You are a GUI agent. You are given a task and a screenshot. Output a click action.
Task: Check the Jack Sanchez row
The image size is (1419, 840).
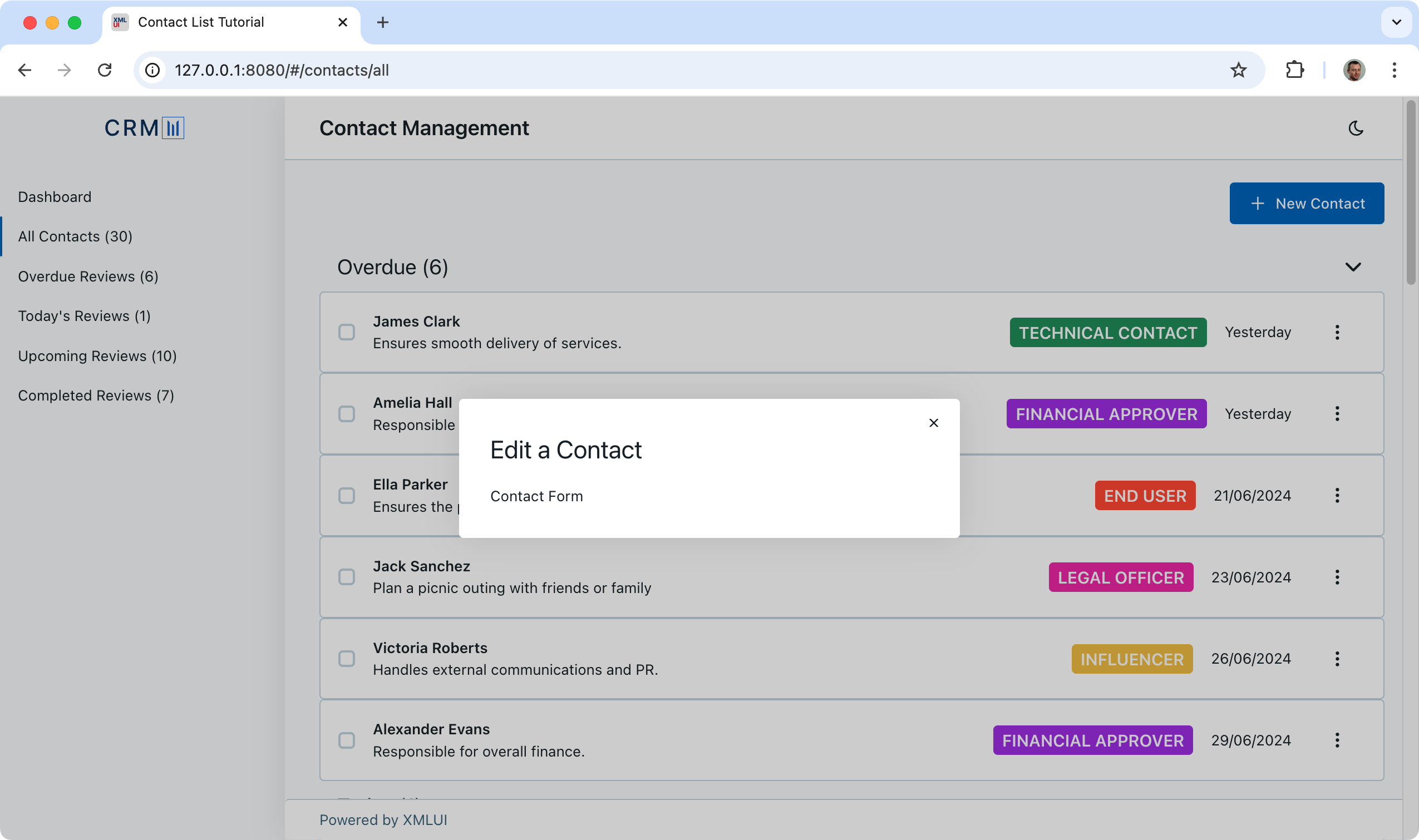coord(347,577)
